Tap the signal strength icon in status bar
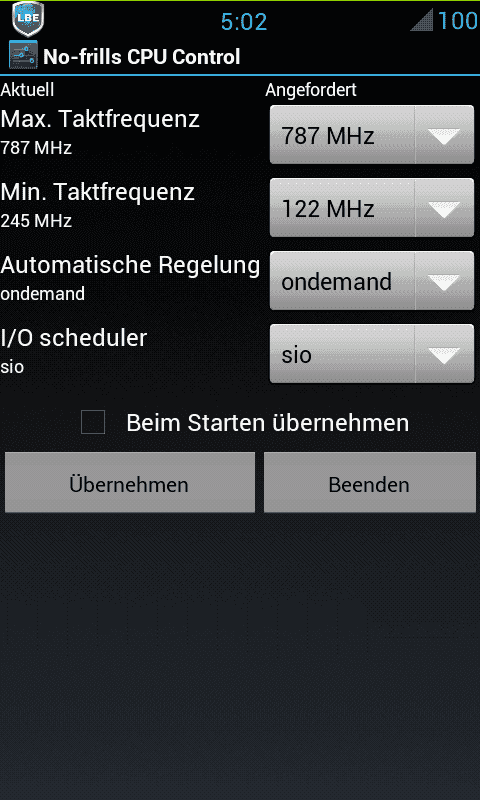The height and width of the screenshot is (800, 480). (421, 20)
